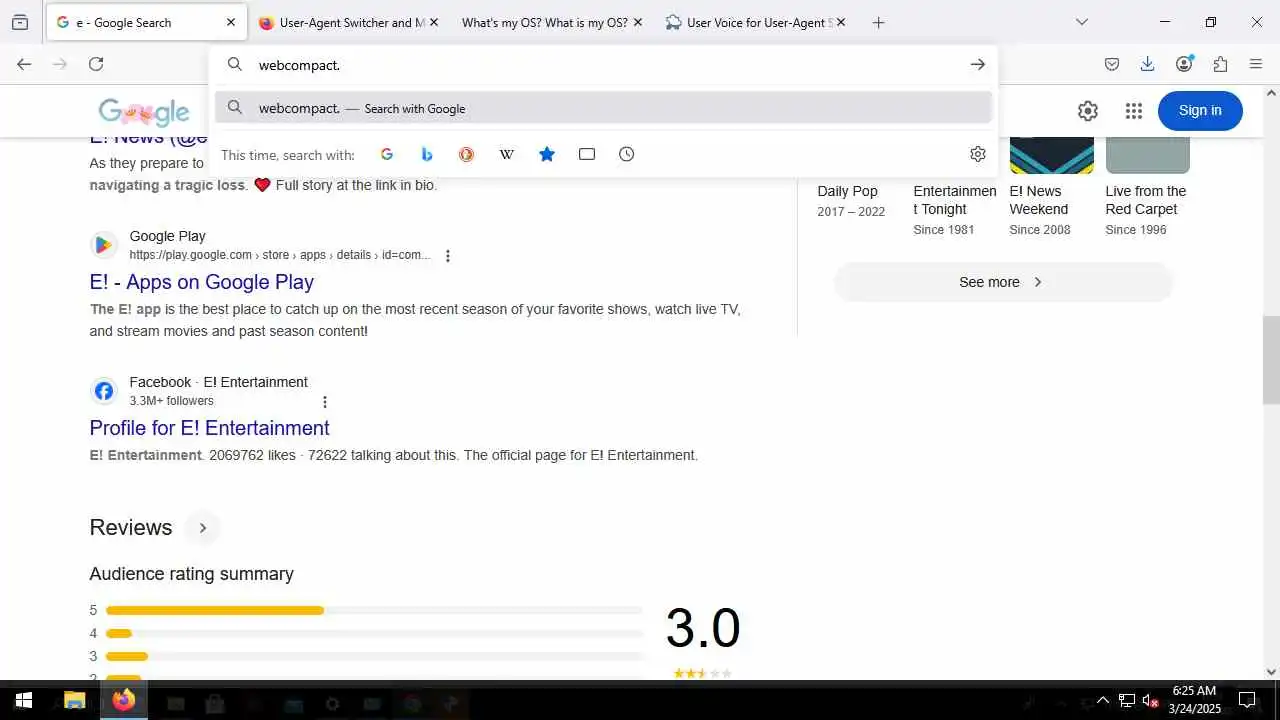Open search settings gear in the URL dropdown
The width and height of the screenshot is (1280, 720).
978,154
